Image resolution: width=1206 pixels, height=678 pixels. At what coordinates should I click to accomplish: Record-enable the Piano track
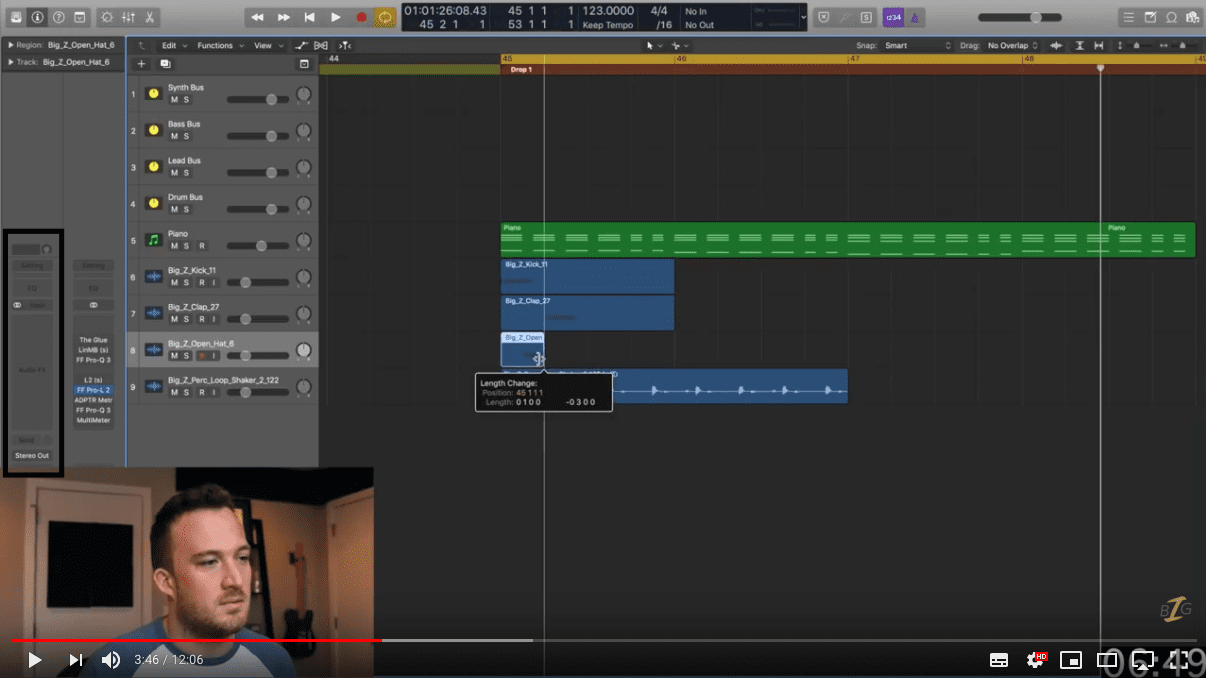pos(201,246)
